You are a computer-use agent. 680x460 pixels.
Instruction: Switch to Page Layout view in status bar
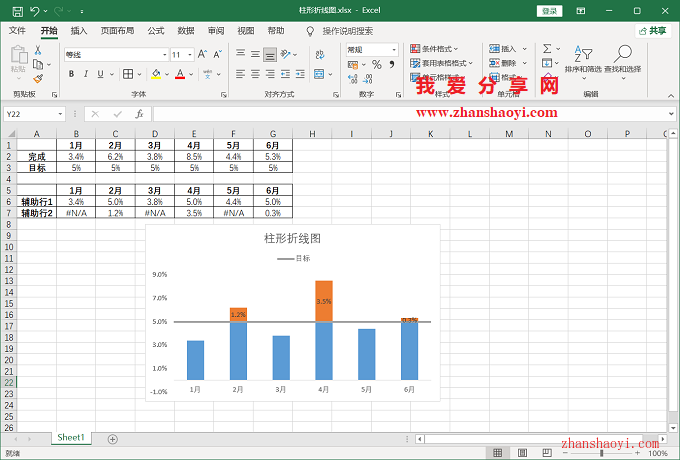point(523,453)
